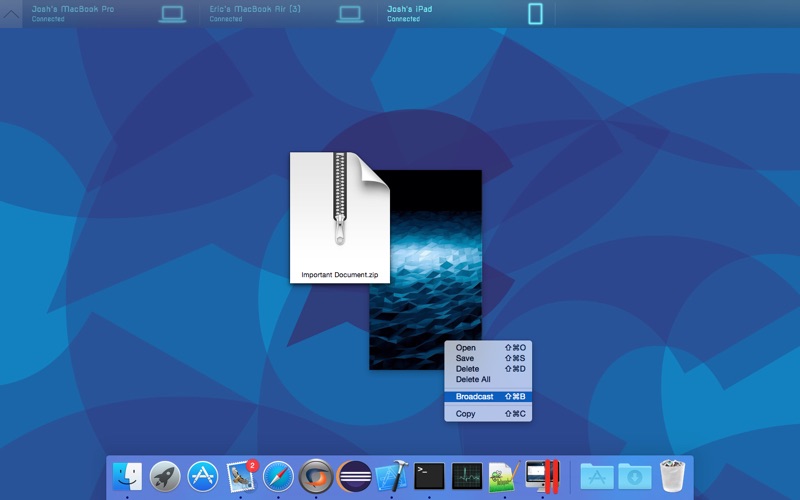The height and width of the screenshot is (500, 800).
Task: Select Delete in the context menu
Action: coord(467,369)
